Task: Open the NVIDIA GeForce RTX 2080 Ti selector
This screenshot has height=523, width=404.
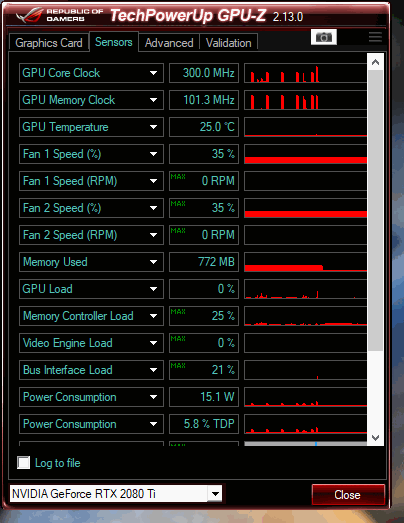Action: pos(116,493)
